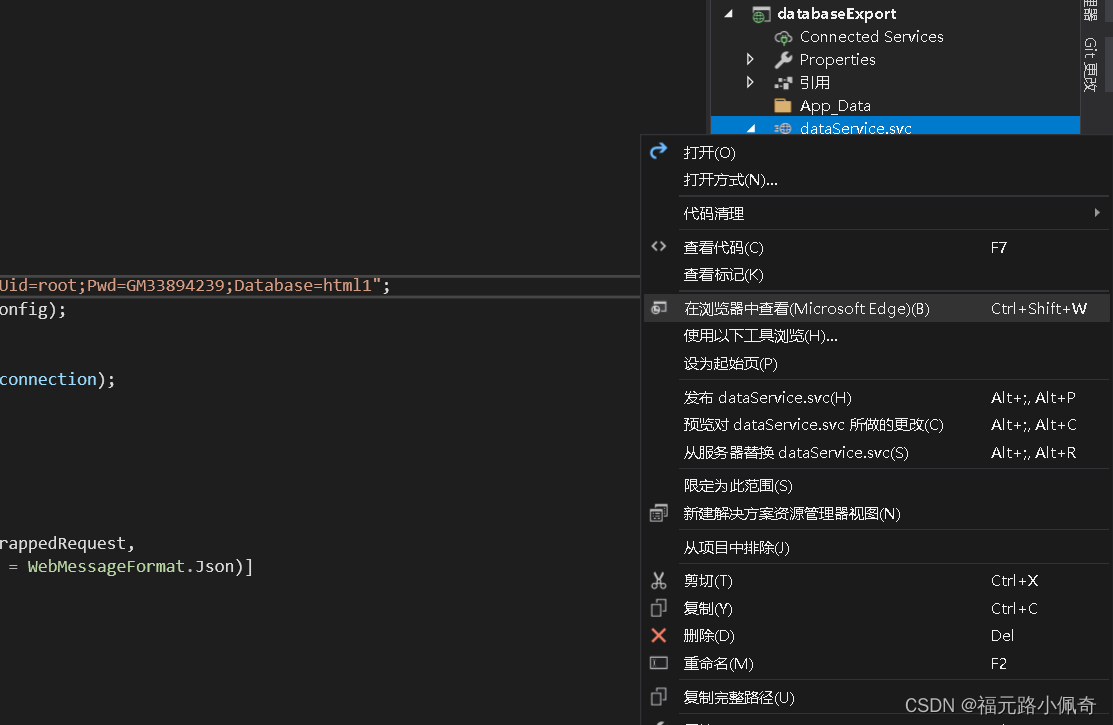Expand the 引用 references node
Viewport: 1113px width, 725px height.
(750, 83)
